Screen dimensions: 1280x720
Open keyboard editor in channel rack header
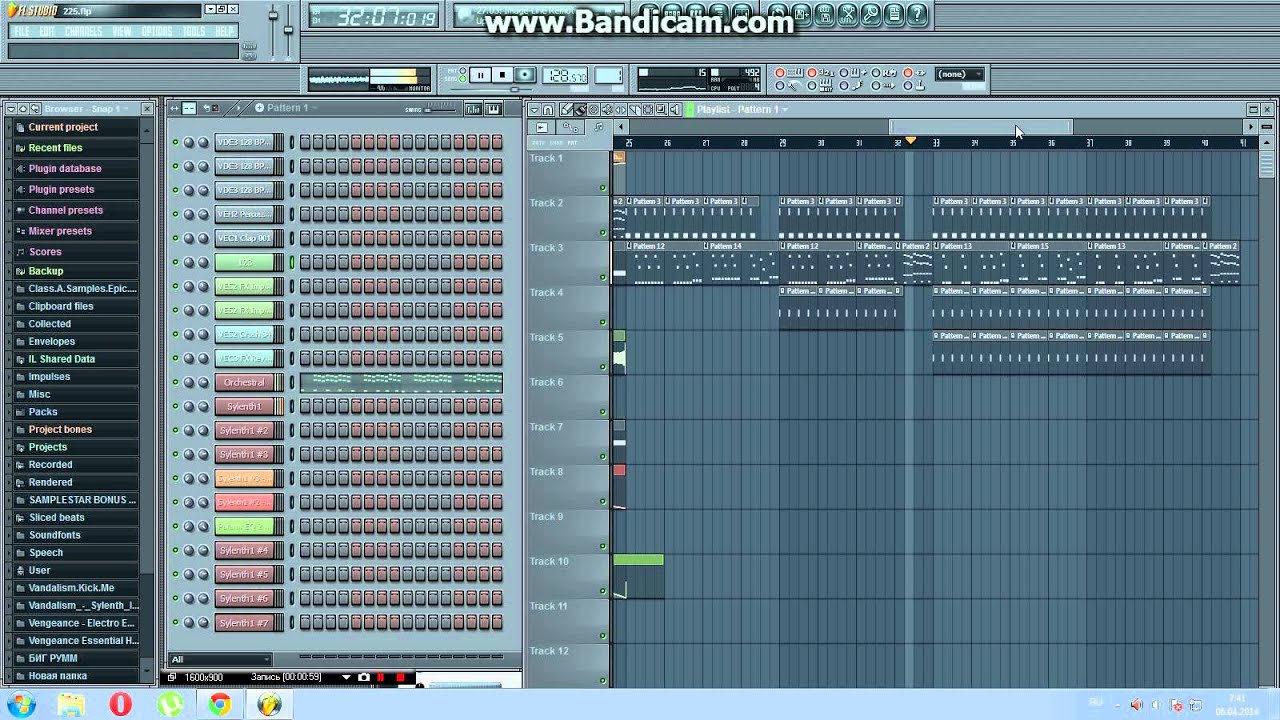click(493, 109)
